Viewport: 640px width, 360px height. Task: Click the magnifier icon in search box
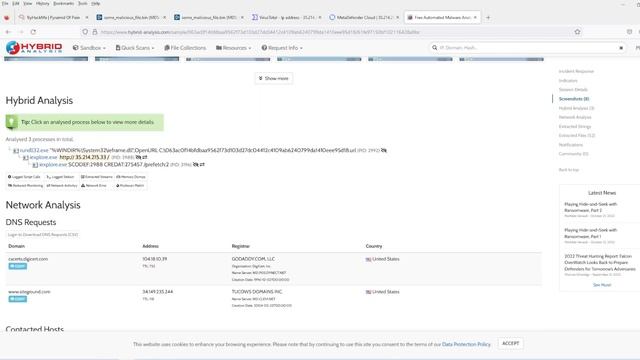(x=434, y=48)
